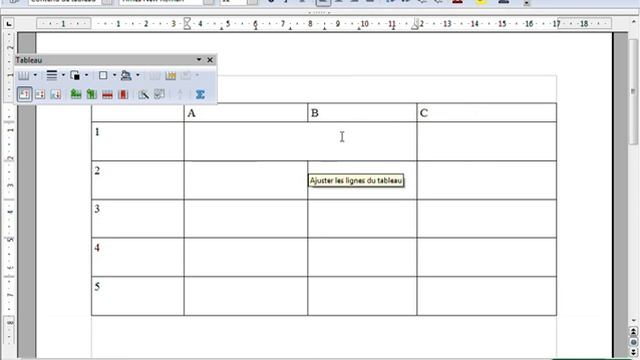The image size is (640, 360).
Task: Click the Borders square icon
Action: coord(103,76)
